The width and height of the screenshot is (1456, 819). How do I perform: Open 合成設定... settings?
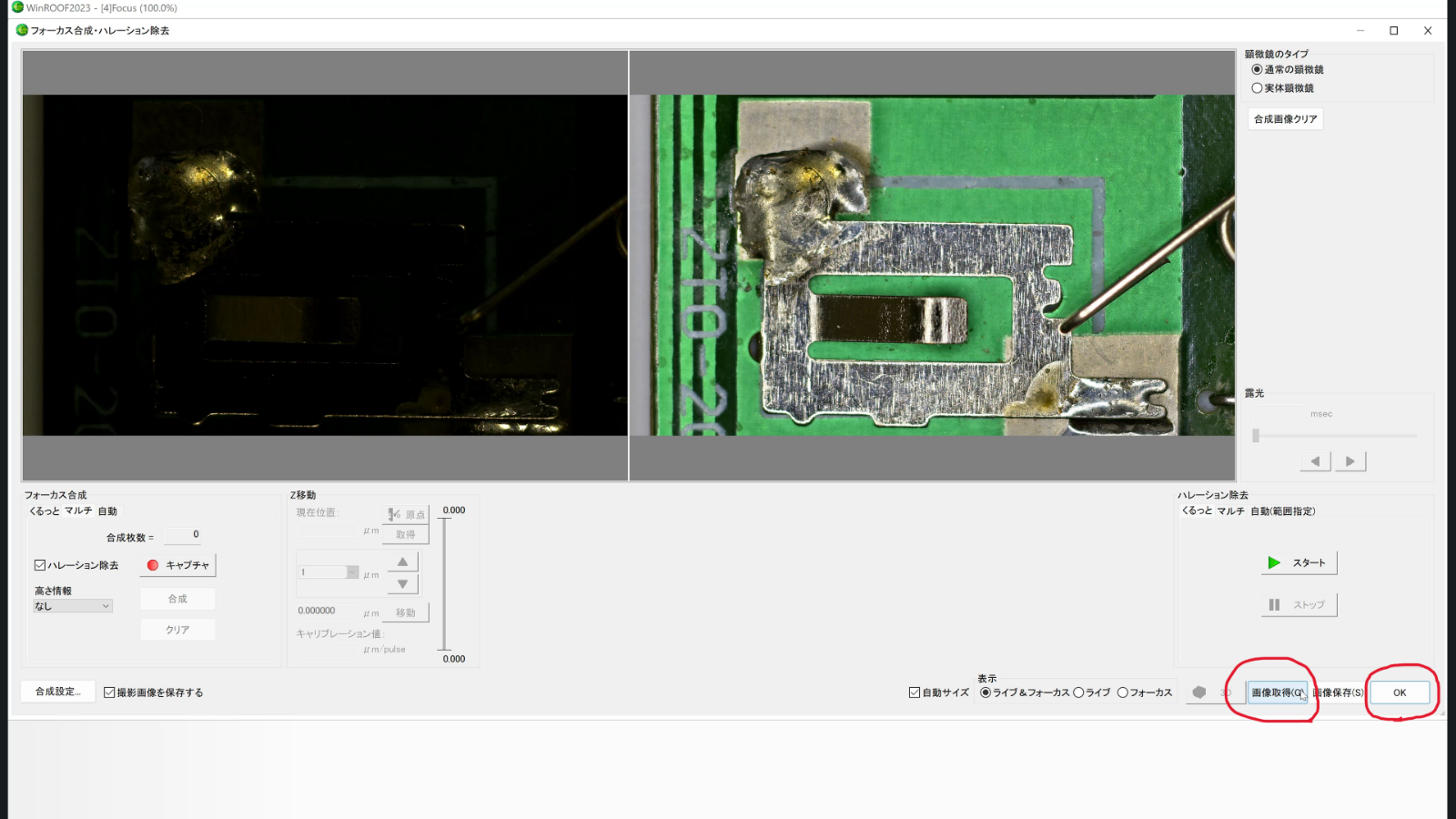(58, 692)
